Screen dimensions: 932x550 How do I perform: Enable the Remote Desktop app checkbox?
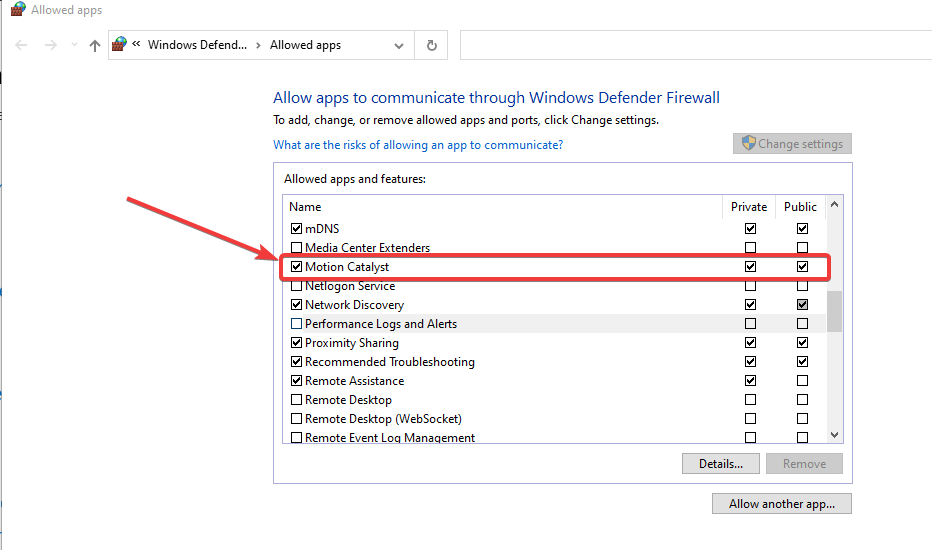tap(297, 400)
